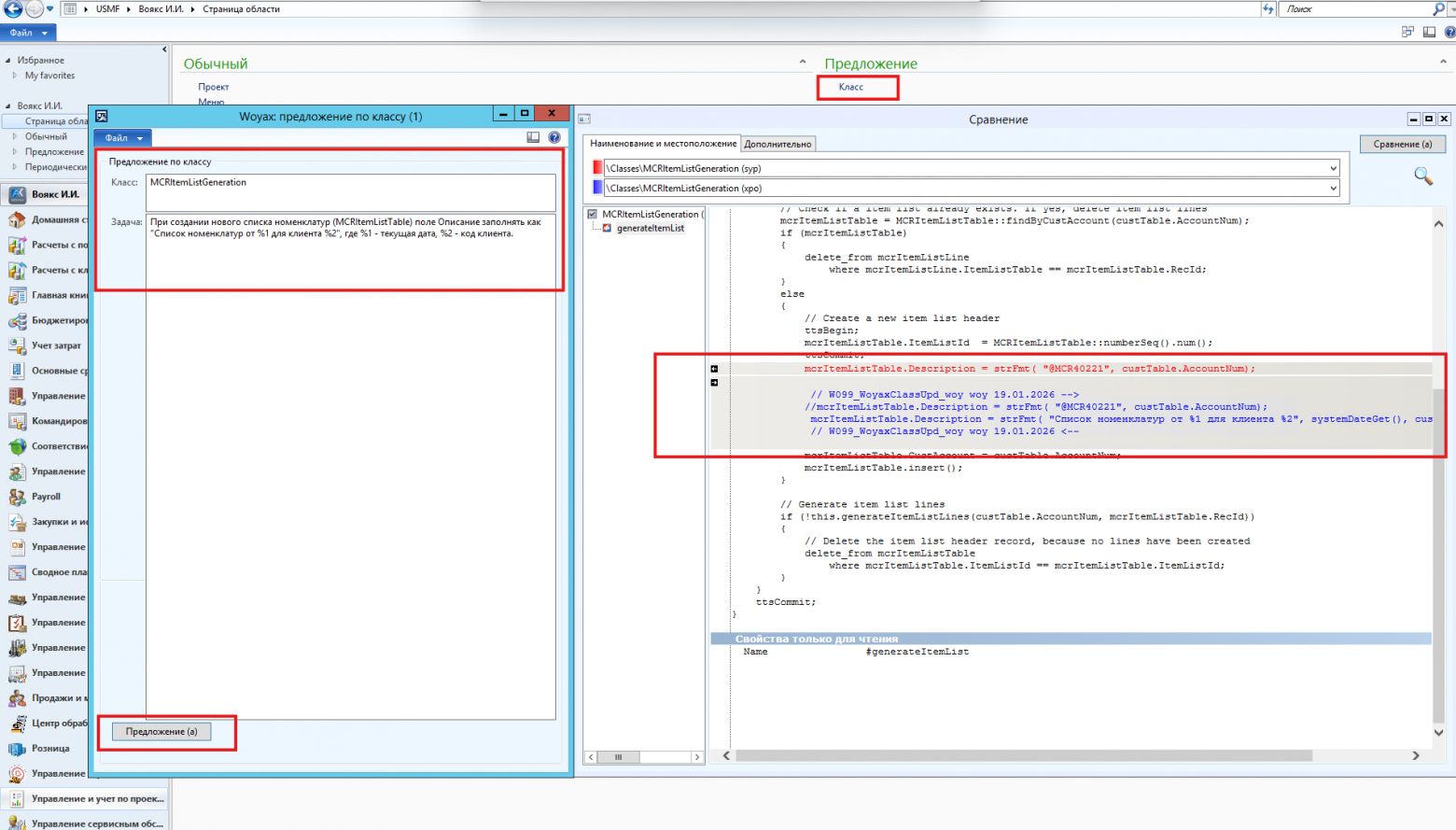The width and height of the screenshot is (1456, 830).
Task: Open the Бюджетирование module icon
Action: click(17, 320)
